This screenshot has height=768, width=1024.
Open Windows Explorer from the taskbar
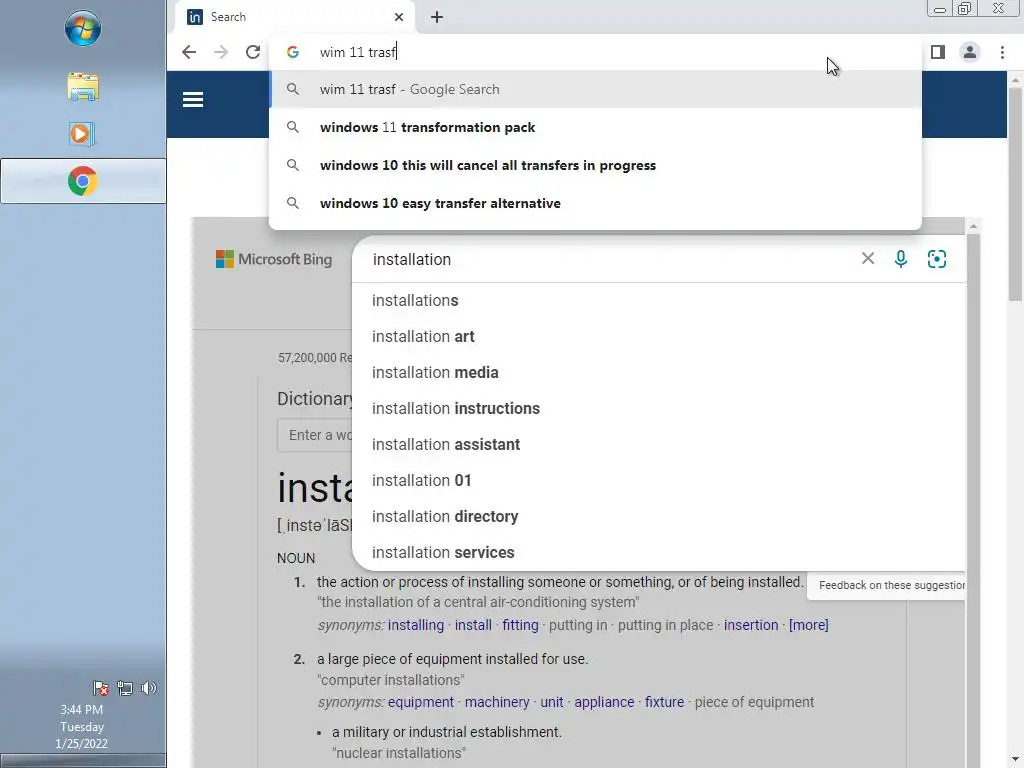(83, 87)
